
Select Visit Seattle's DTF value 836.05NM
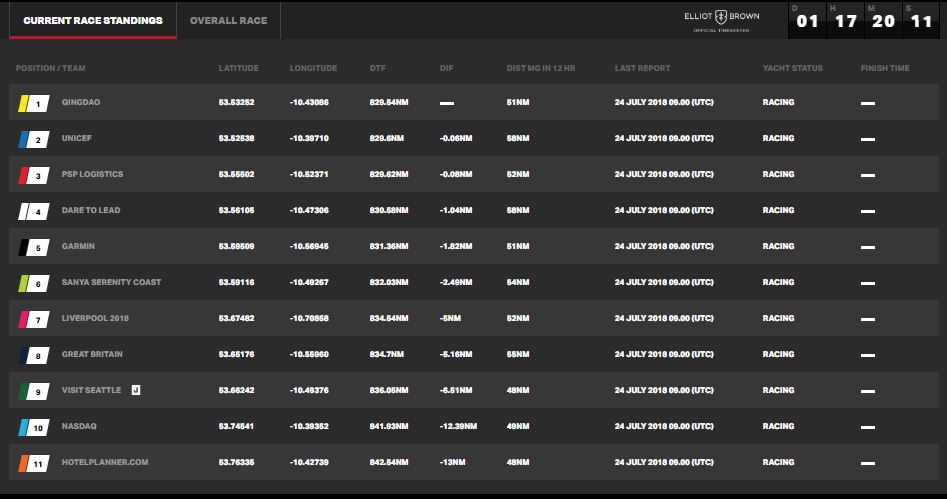(389, 390)
